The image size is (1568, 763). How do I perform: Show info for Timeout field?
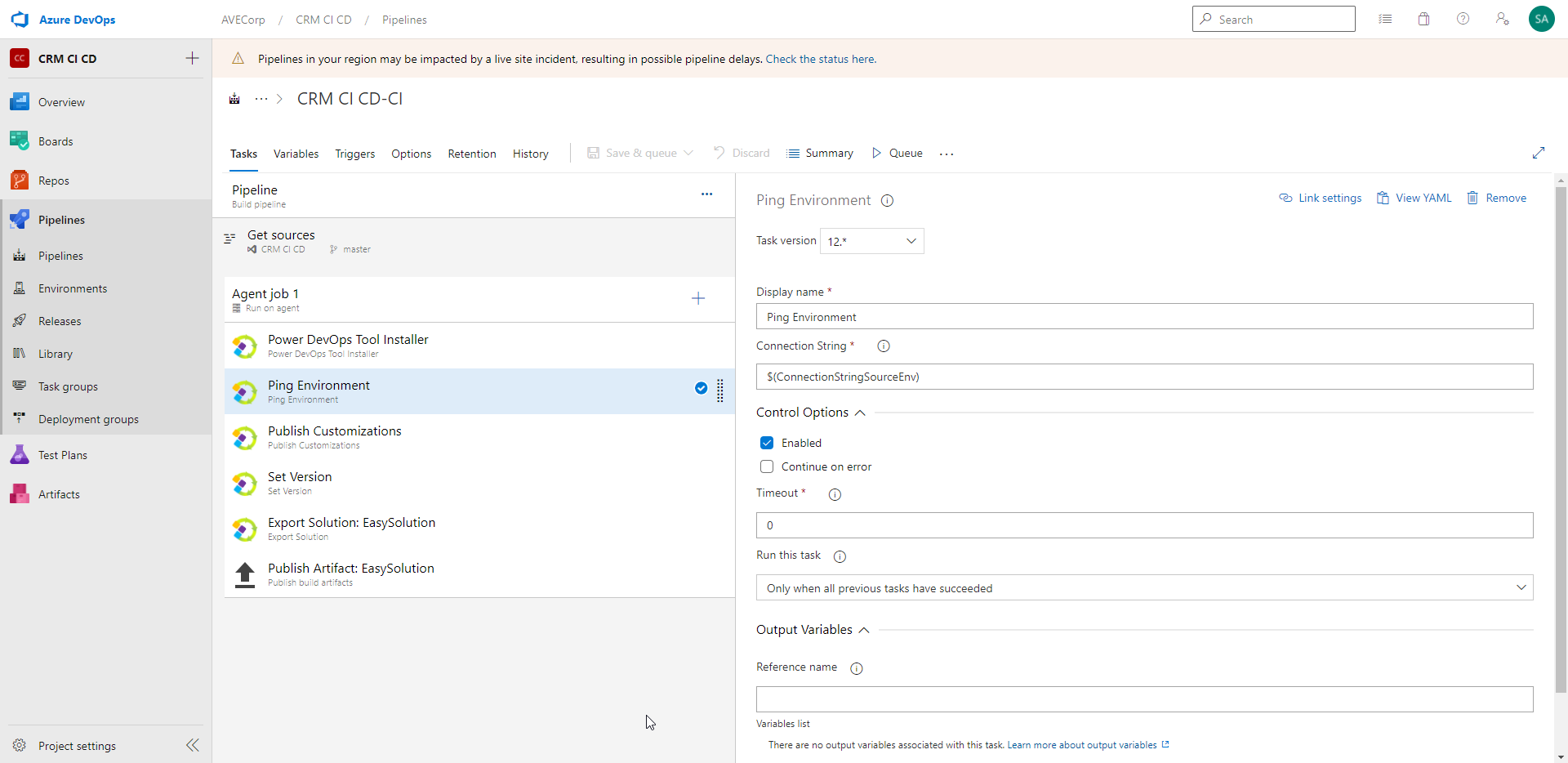coord(835,494)
